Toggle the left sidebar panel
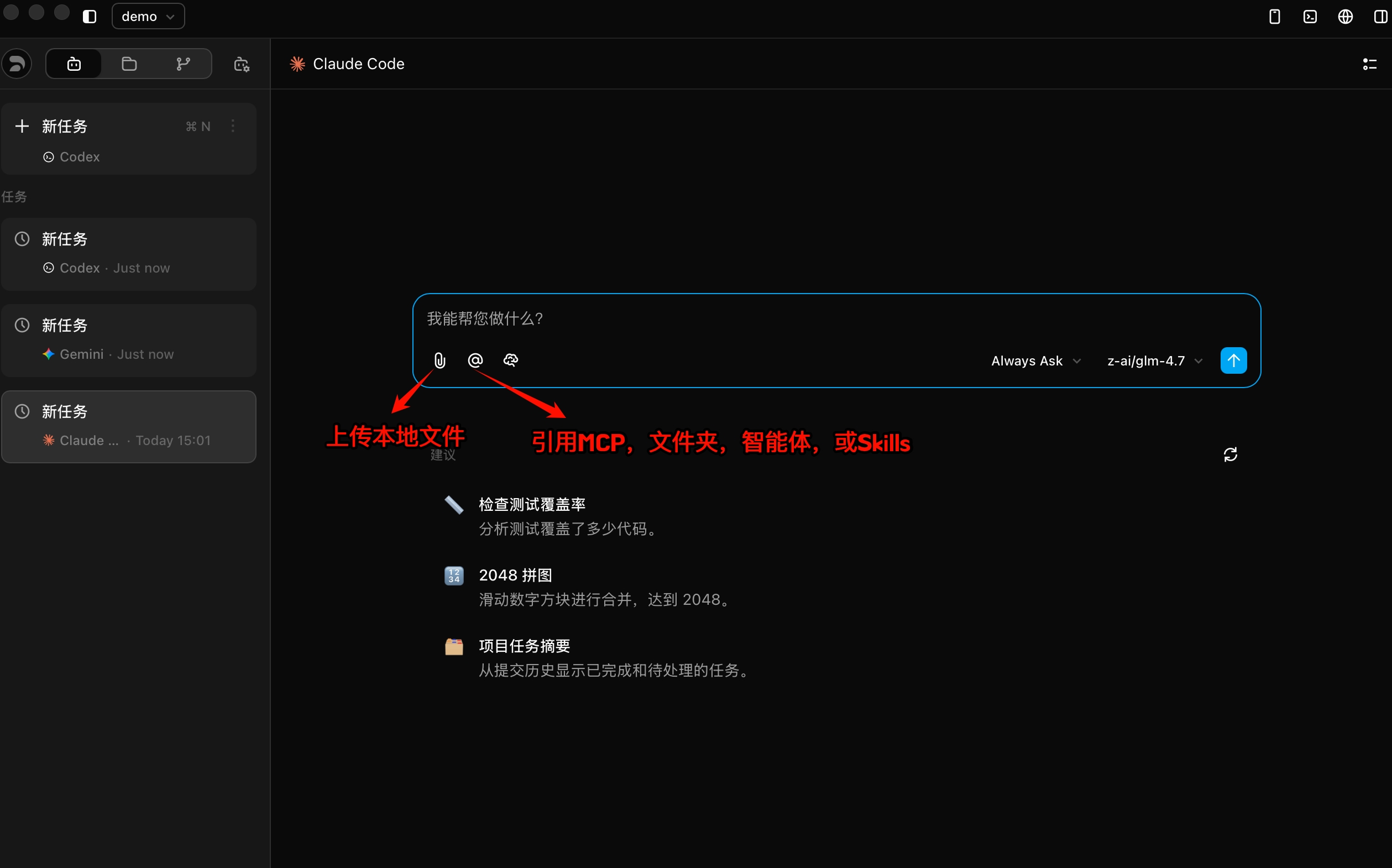 point(90,16)
